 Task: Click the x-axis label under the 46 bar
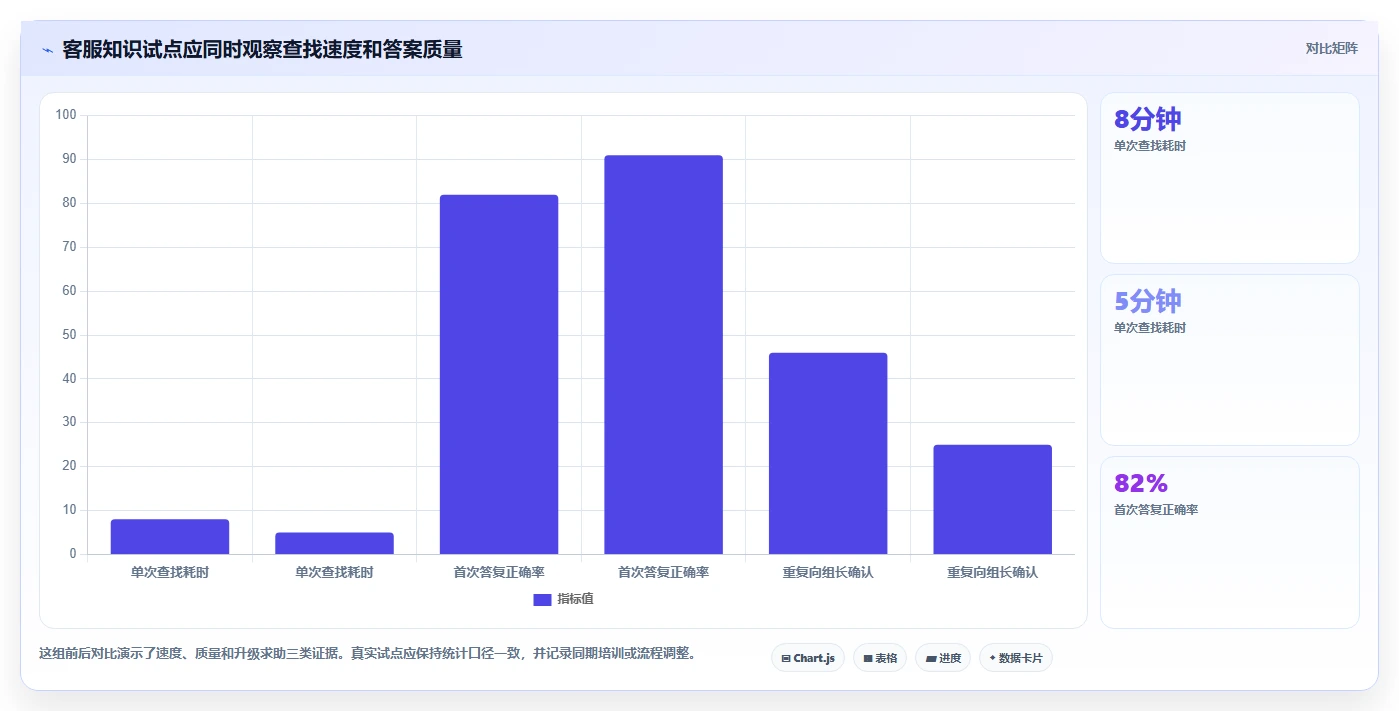(x=828, y=573)
